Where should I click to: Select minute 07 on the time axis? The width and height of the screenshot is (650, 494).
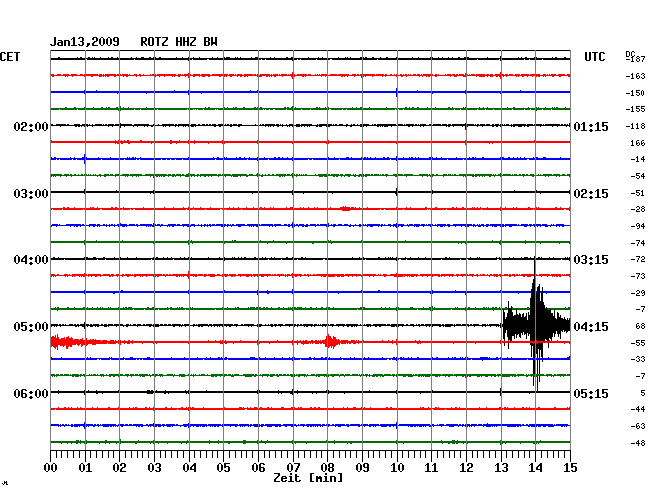[293, 467]
